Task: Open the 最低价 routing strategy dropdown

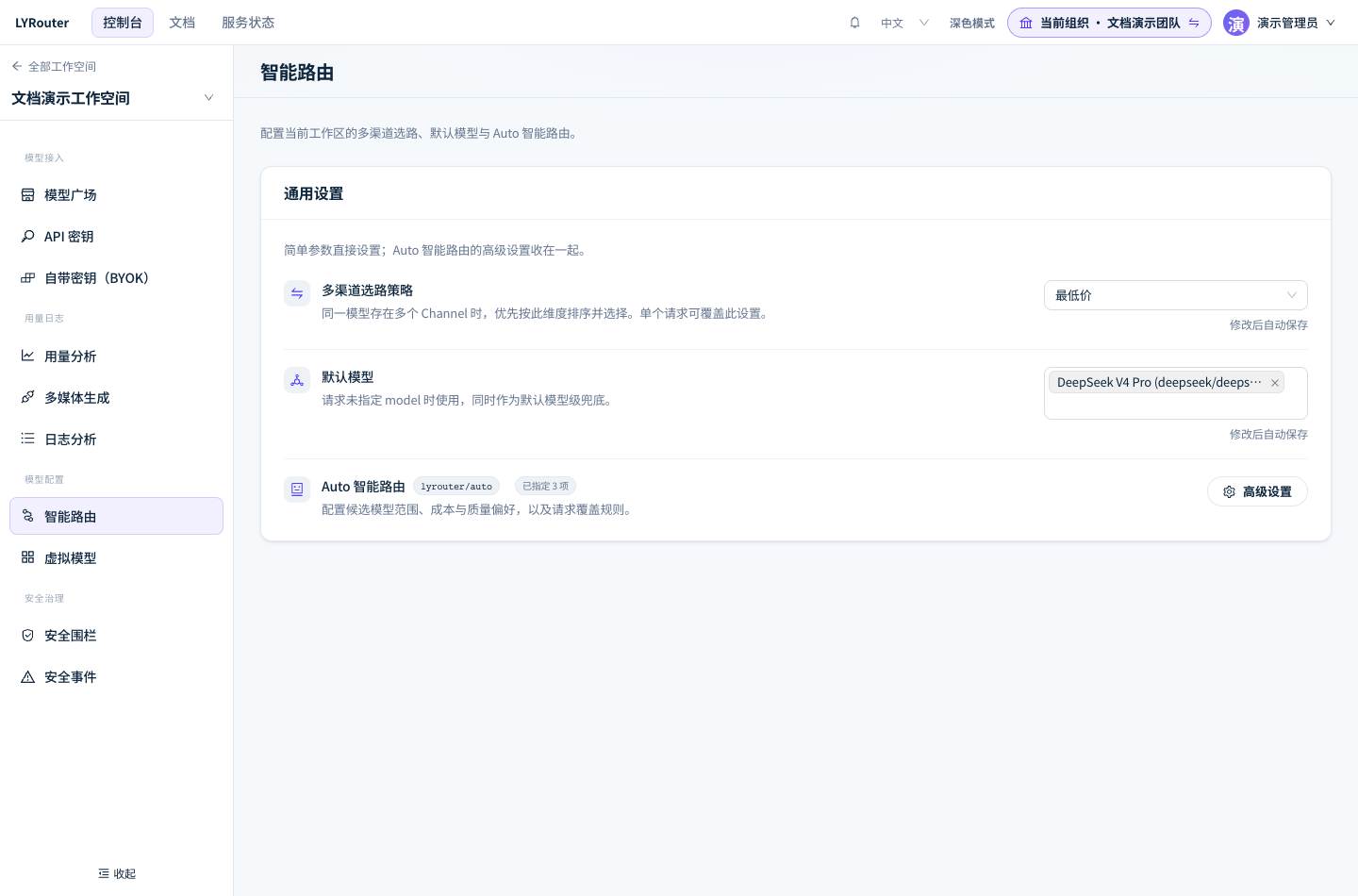Action: (1176, 295)
